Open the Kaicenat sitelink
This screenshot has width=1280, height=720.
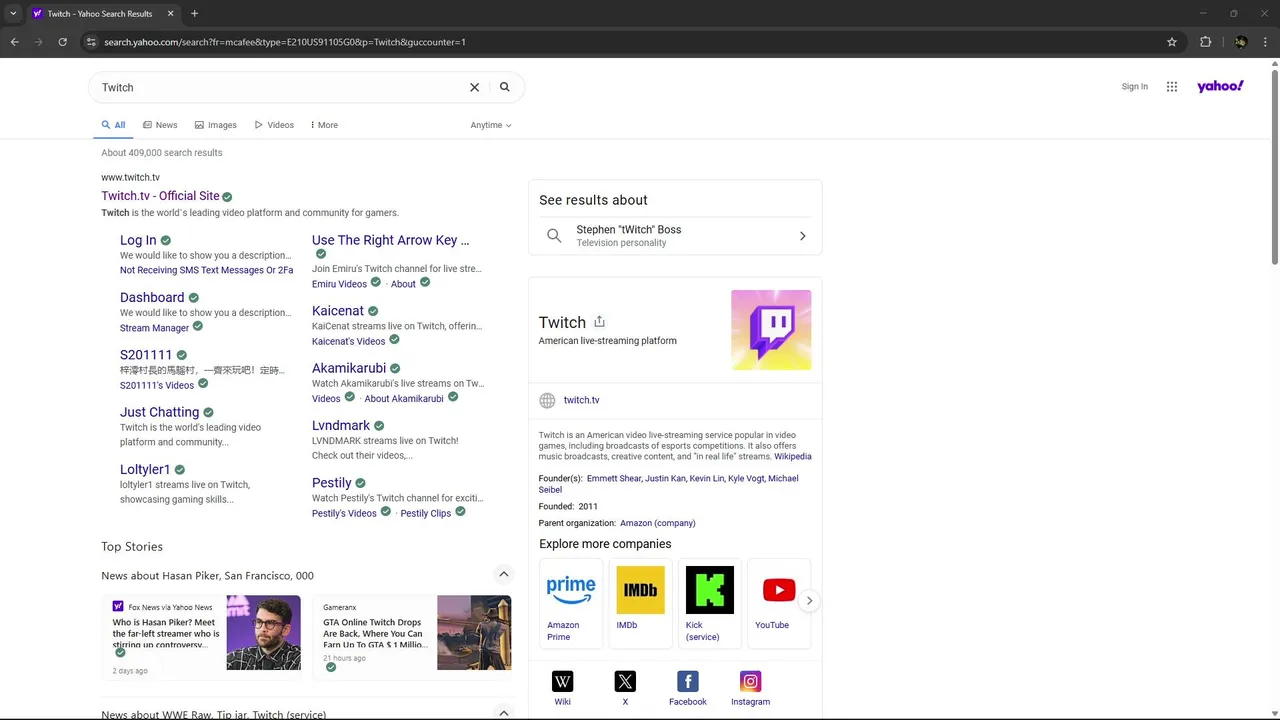tap(338, 311)
